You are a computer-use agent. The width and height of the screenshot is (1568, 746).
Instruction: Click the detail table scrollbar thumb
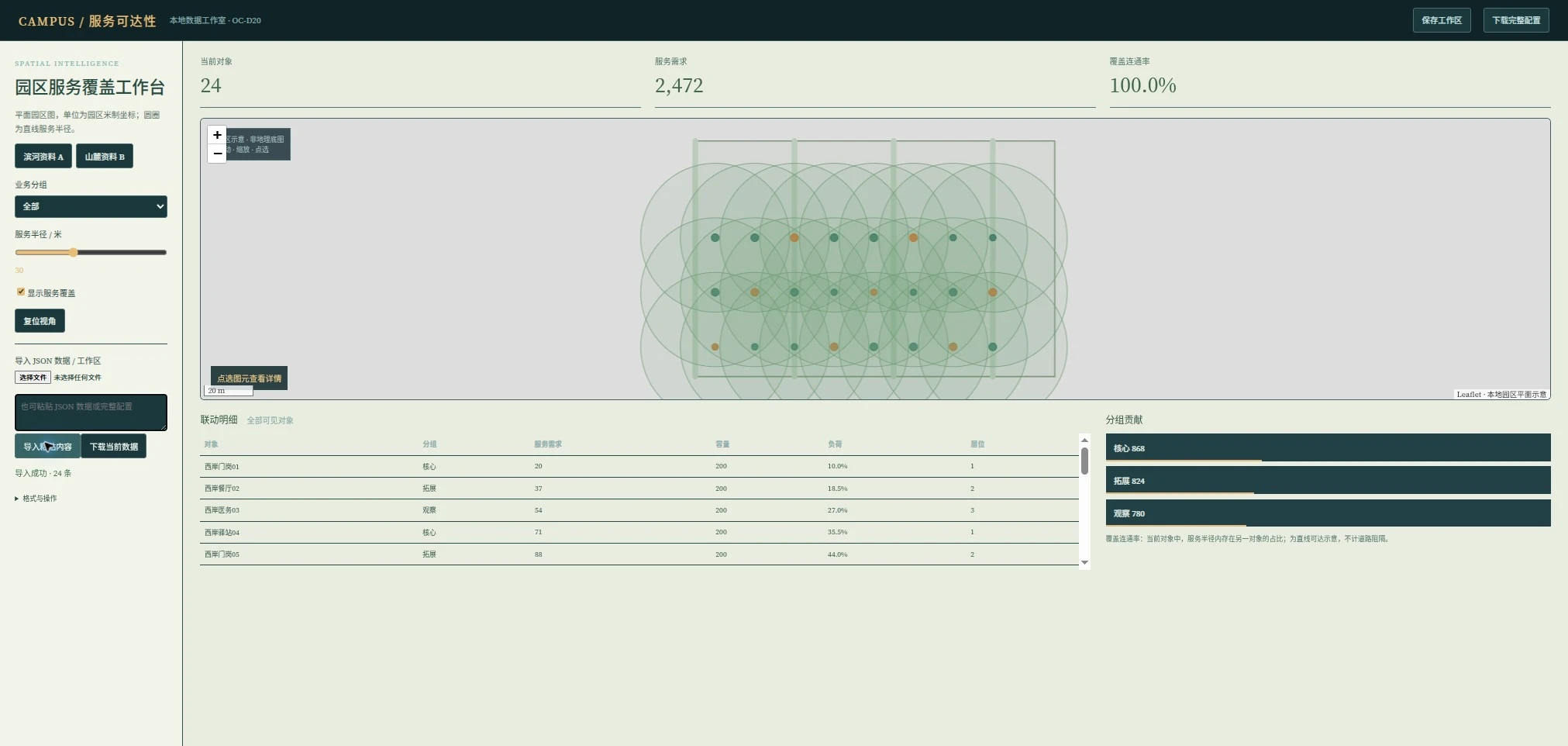tap(1084, 461)
